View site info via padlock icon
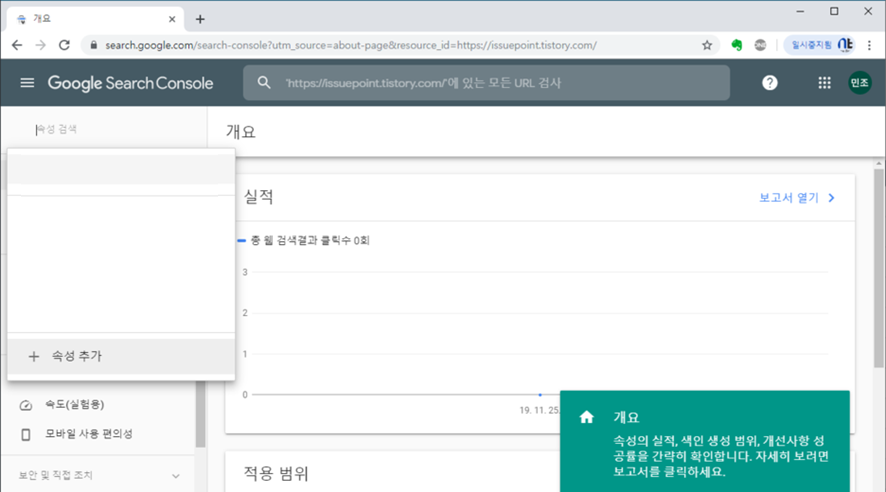This screenshot has width=886, height=492. [x=94, y=45]
